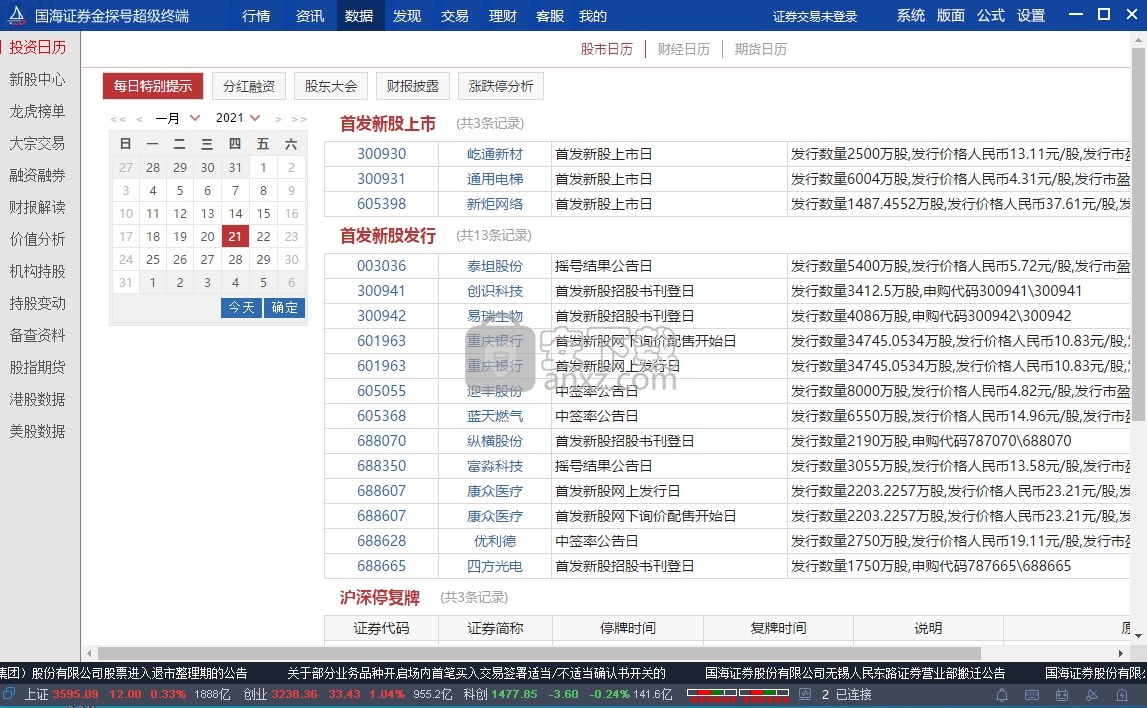1147x708 pixels.
Task: Open 机构持股 in sidebar
Action: pyautogui.click(x=37, y=271)
